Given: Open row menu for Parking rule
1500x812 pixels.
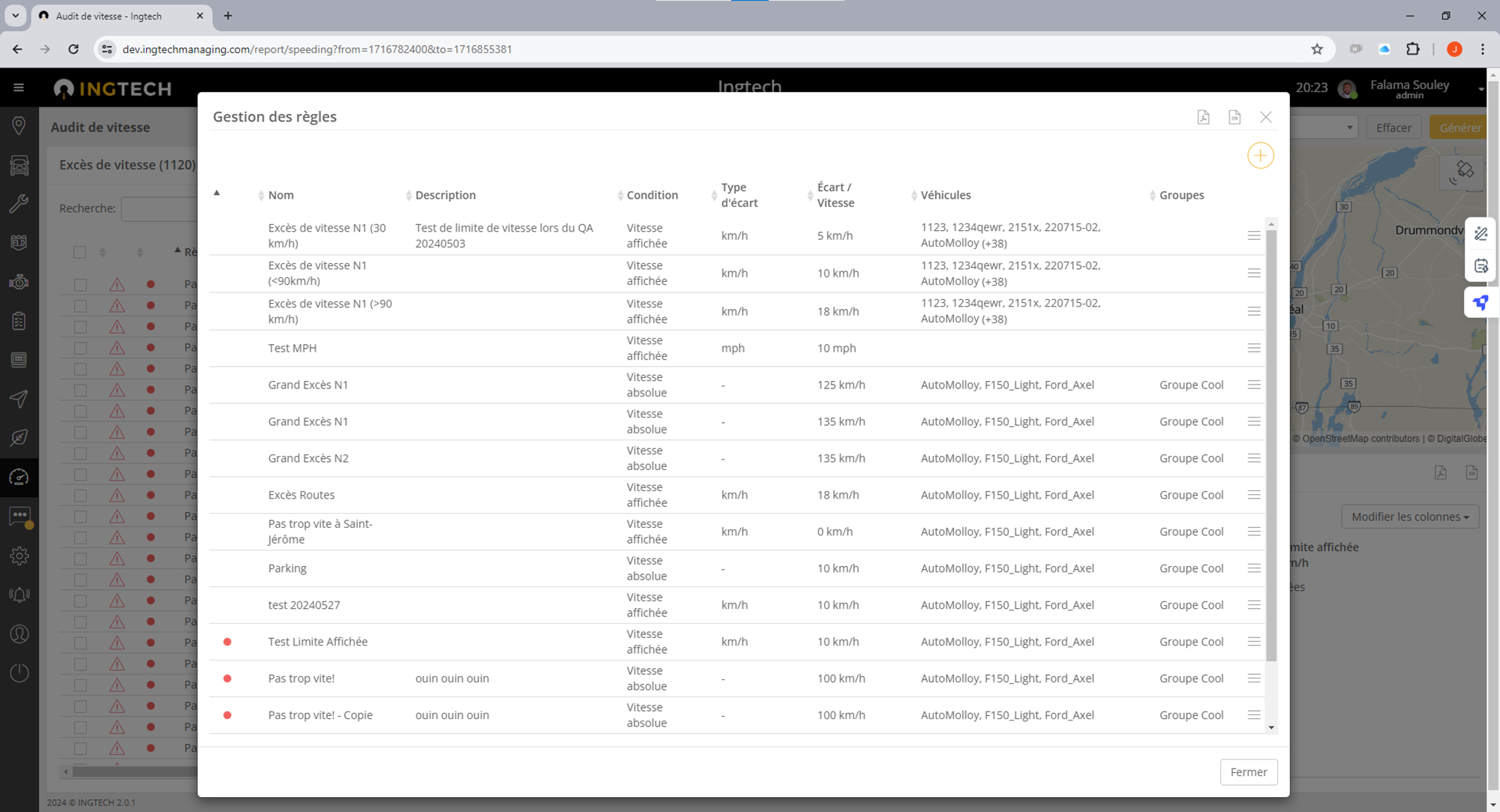Looking at the screenshot, I should 1253,568.
